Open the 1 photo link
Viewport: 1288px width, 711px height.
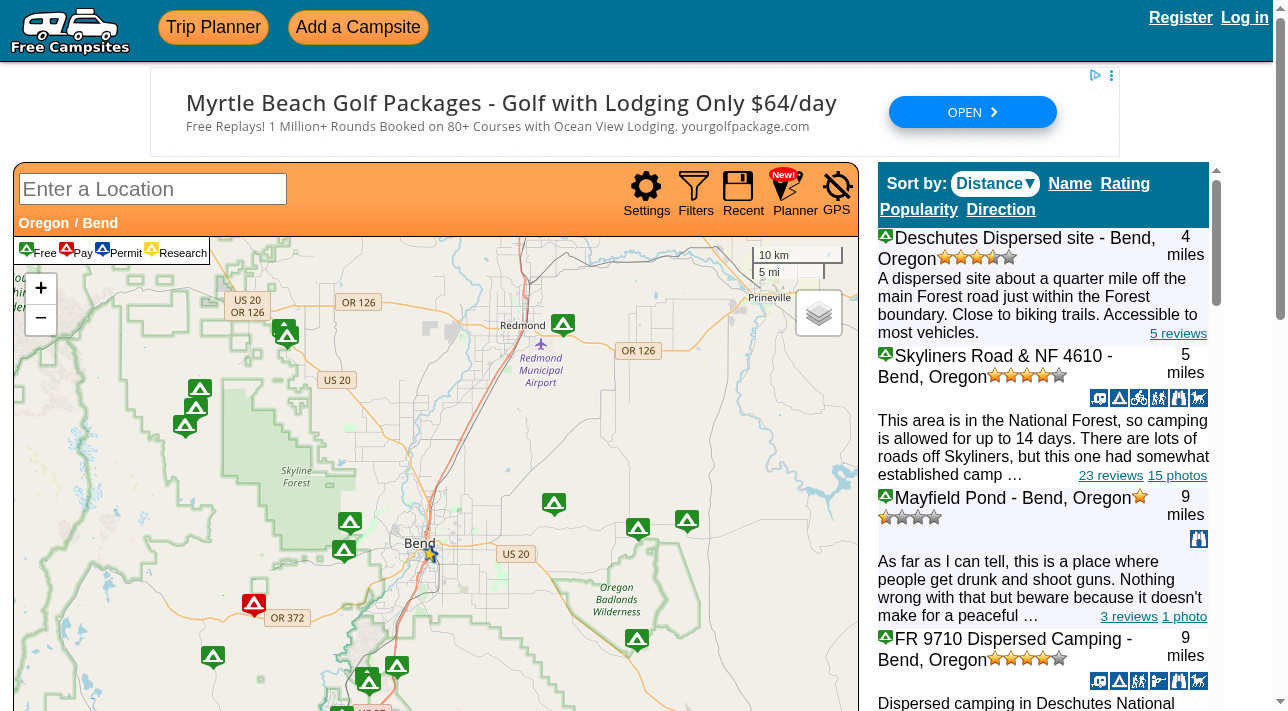tap(1184, 617)
